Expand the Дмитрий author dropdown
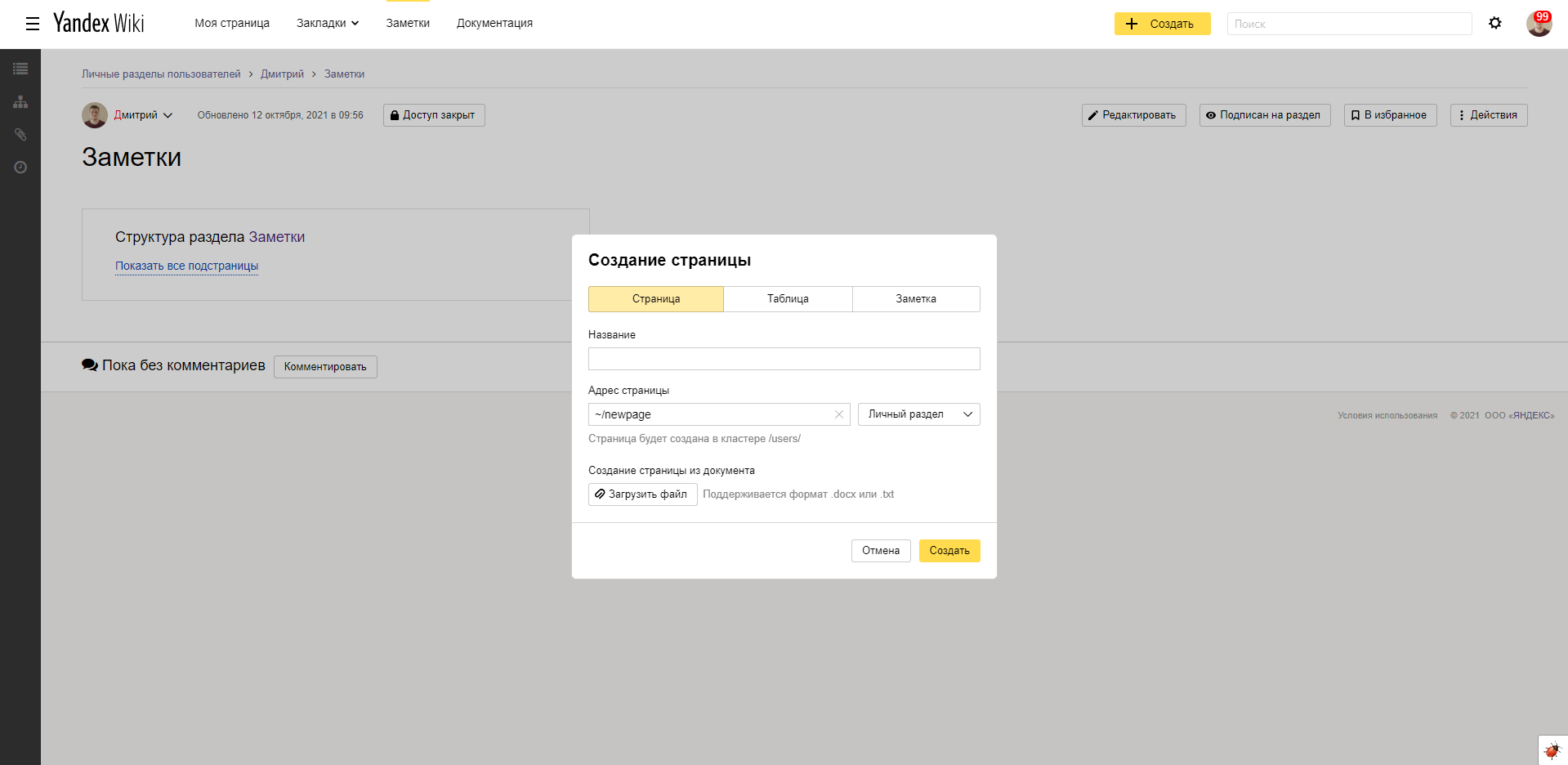 [143, 115]
